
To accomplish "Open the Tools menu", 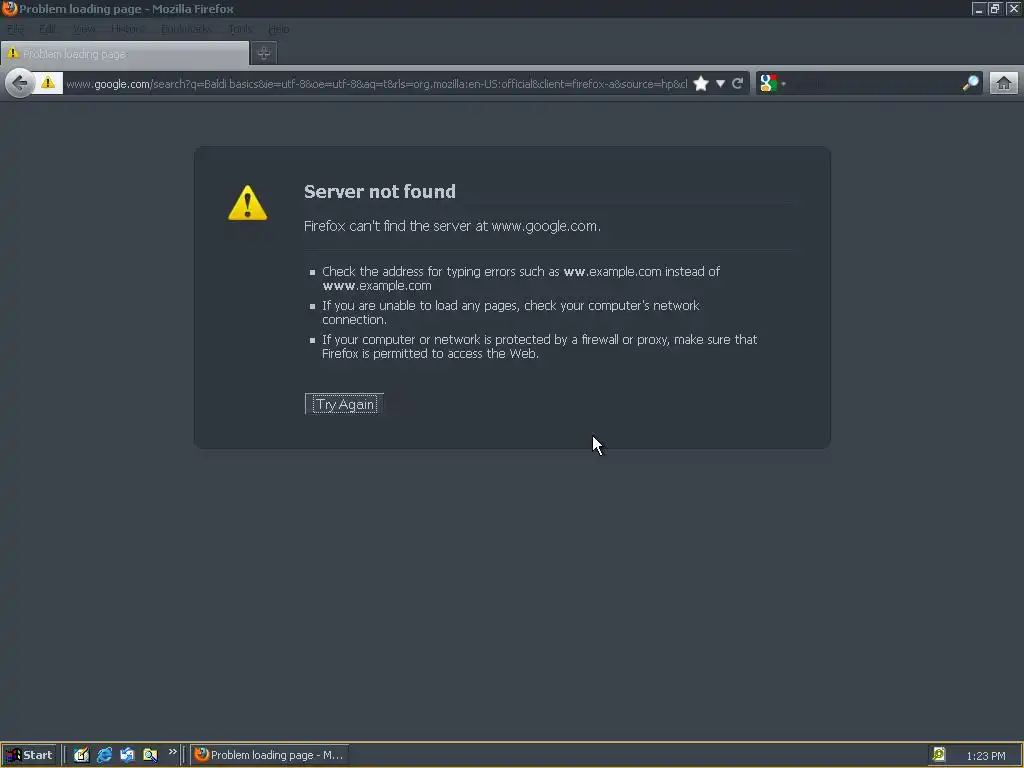I will [240, 29].
